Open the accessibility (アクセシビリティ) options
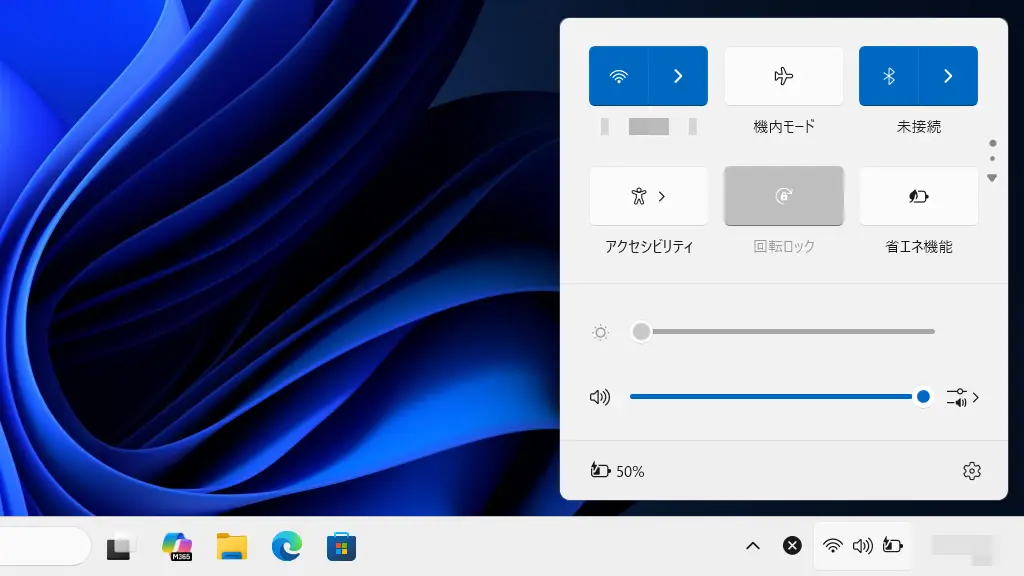Viewport: 1024px width, 576px height. point(648,196)
